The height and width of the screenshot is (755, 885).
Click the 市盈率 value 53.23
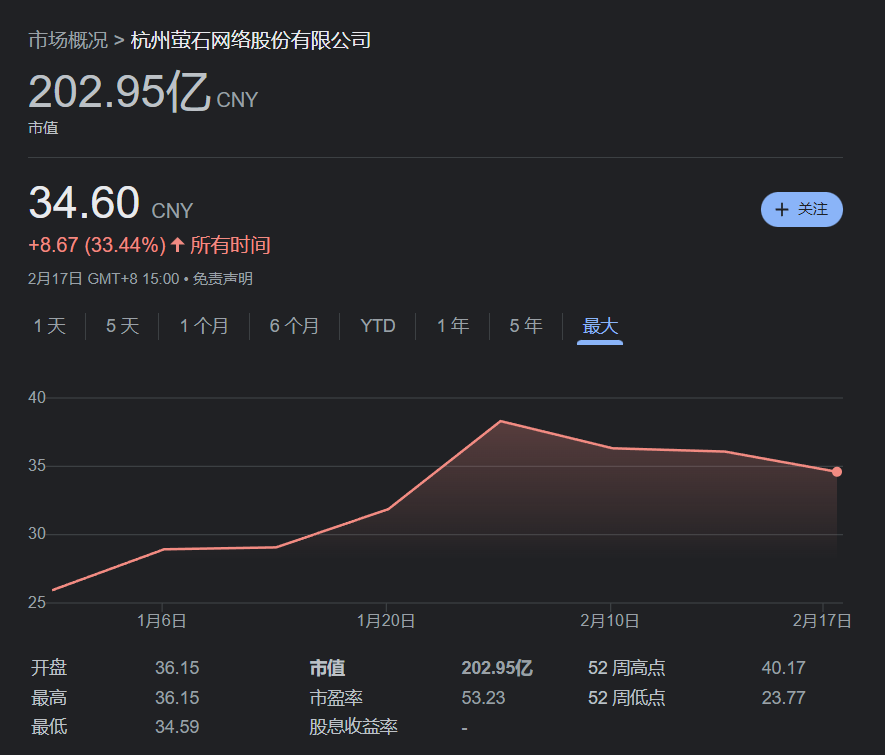tap(483, 698)
